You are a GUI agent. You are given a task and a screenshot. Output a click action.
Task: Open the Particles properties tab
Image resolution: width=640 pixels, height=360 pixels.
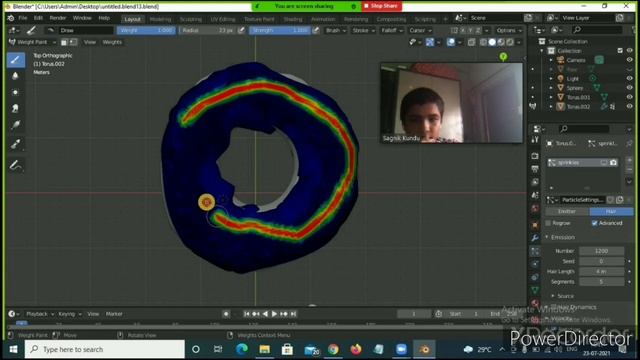[x=535, y=251]
